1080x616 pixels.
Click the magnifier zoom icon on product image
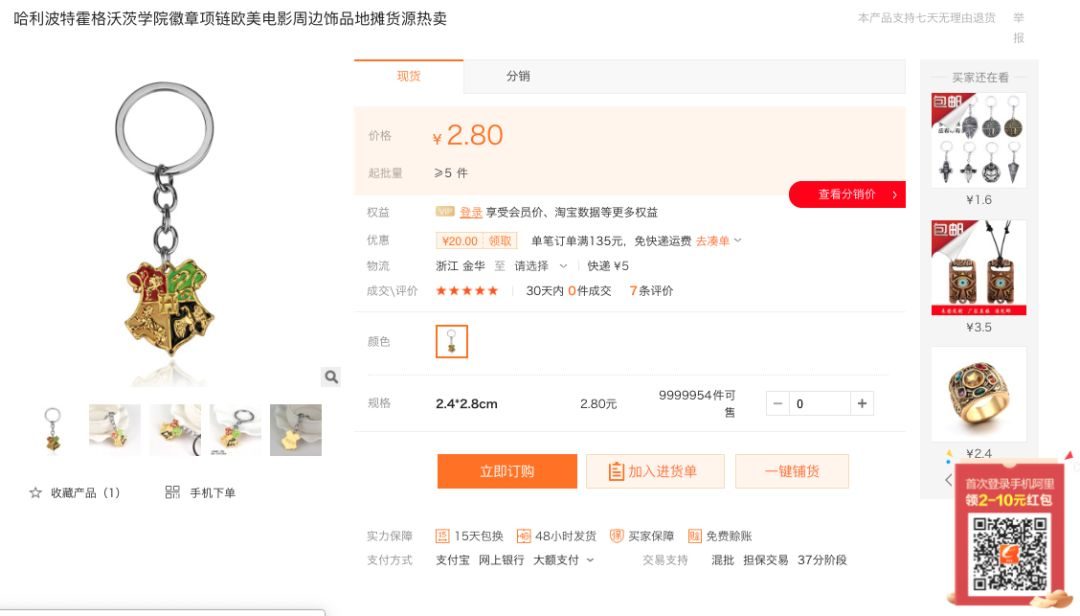point(331,377)
